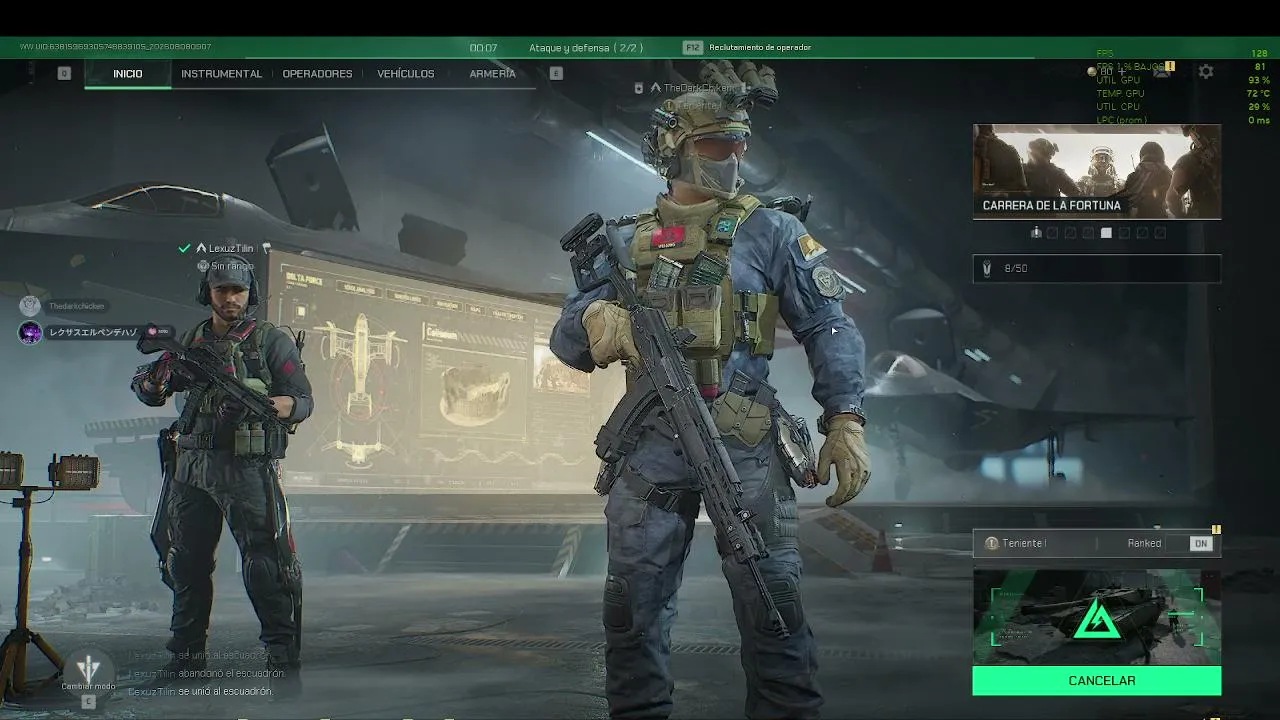The height and width of the screenshot is (720, 1280).
Task: Click the gold coin currency icon
Action: [1092, 72]
